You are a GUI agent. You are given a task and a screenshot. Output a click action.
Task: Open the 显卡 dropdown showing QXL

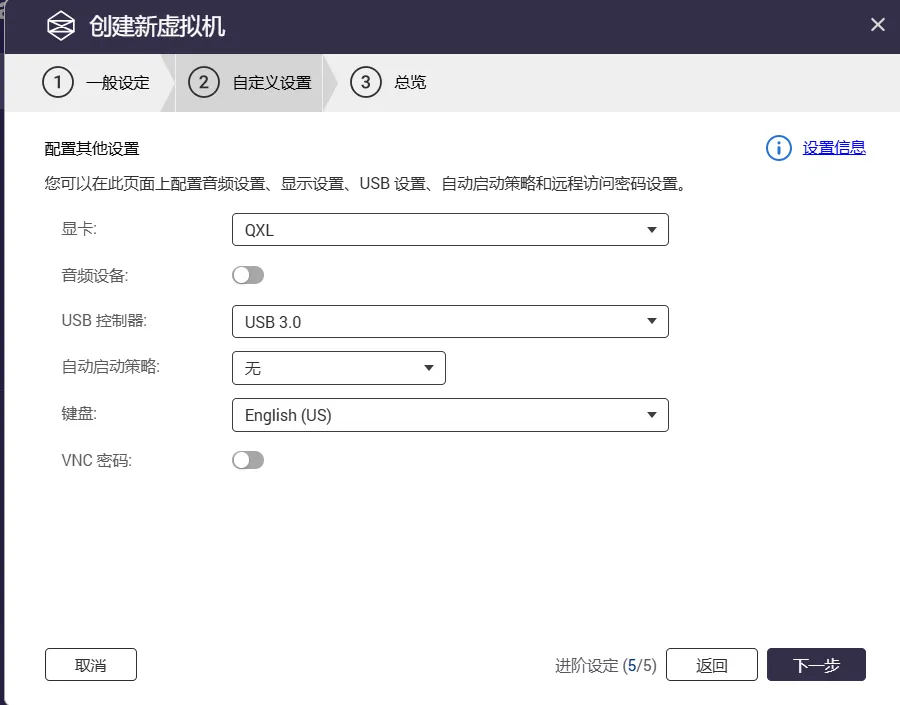[x=450, y=230]
